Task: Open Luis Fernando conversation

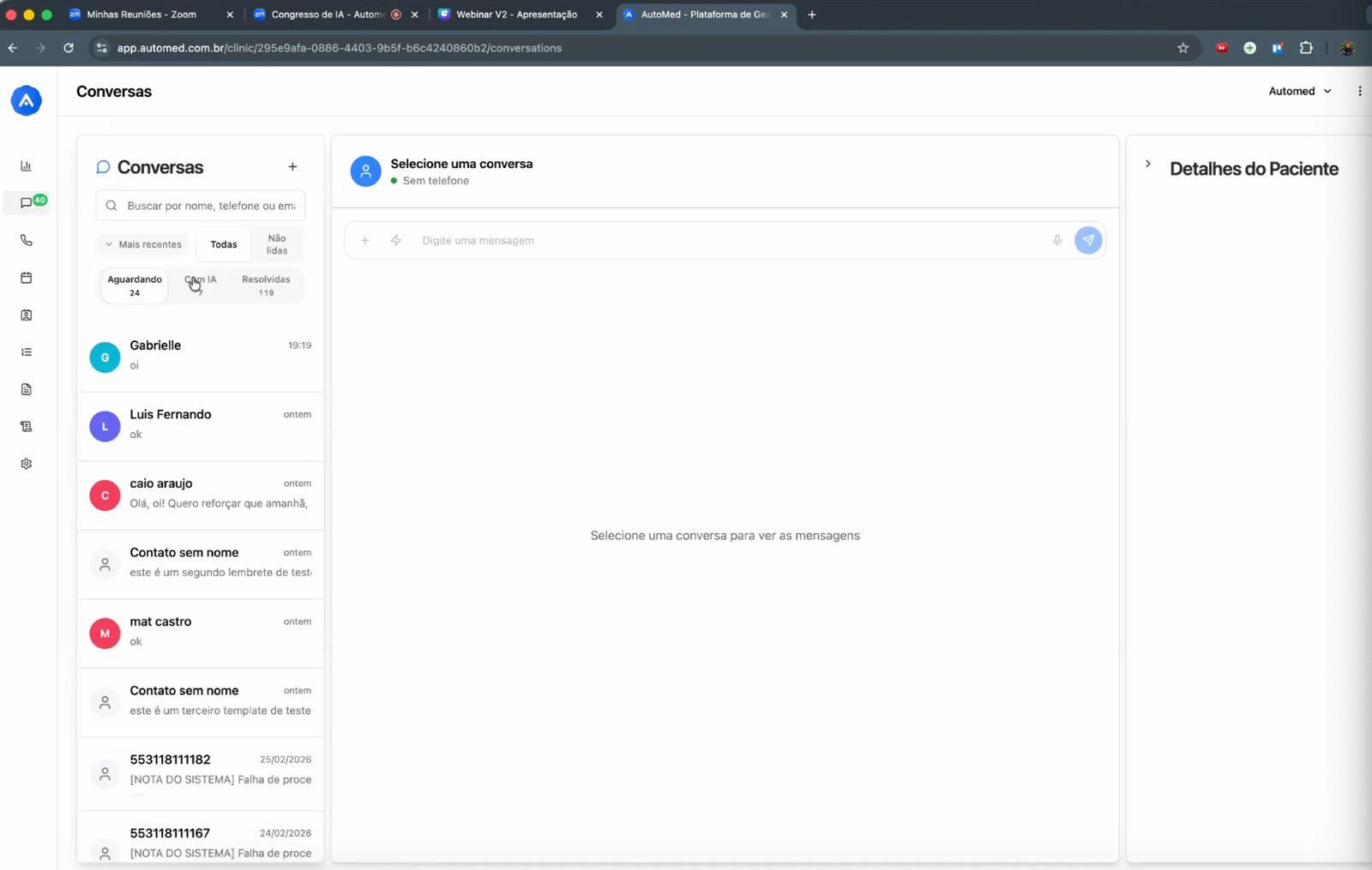Action: (201, 425)
